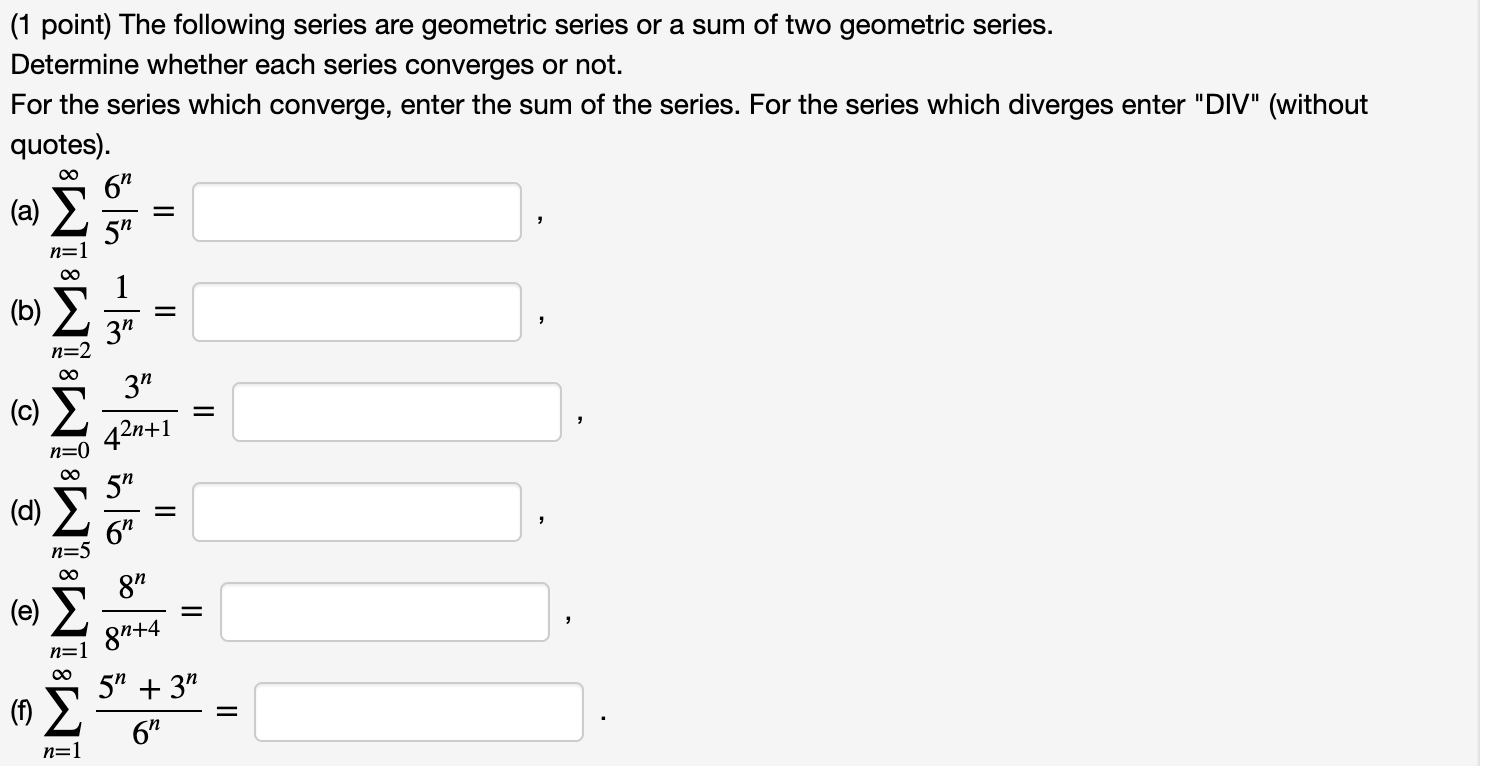Click the sigma symbol of series (a)

click(x=65, y=214)
